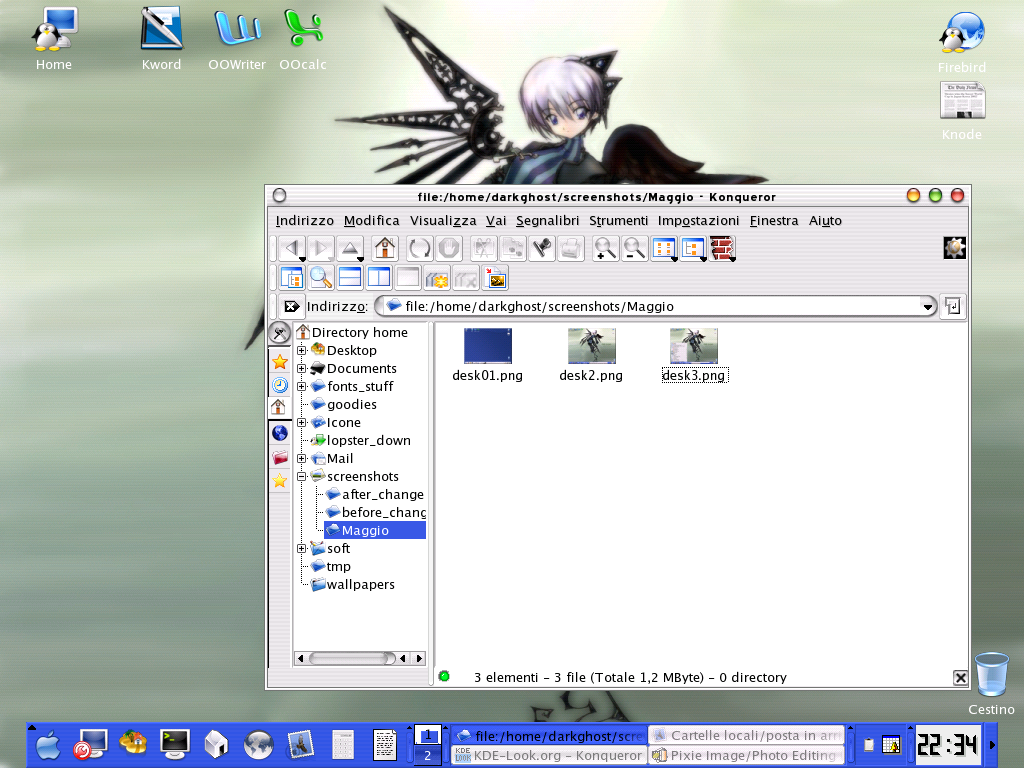This screenshot has width=1024, height=768.
Task: Clear the address bar with X button
Action: click(291, 306)
